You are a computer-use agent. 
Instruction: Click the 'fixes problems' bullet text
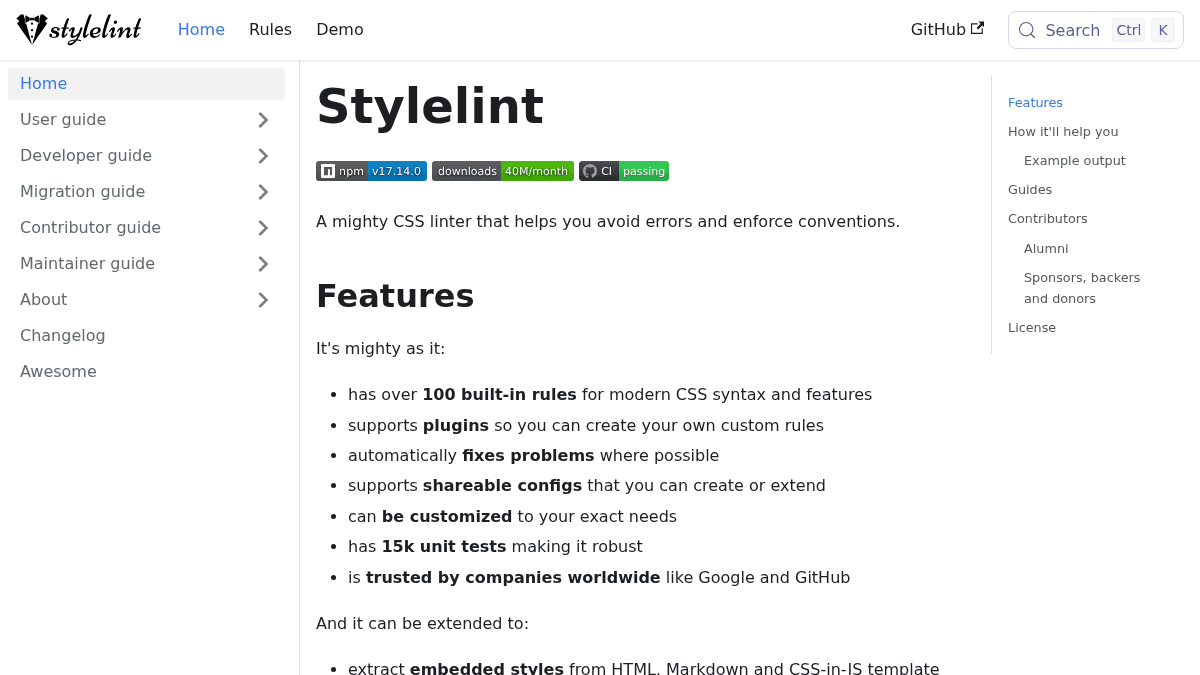coord(528,456)
